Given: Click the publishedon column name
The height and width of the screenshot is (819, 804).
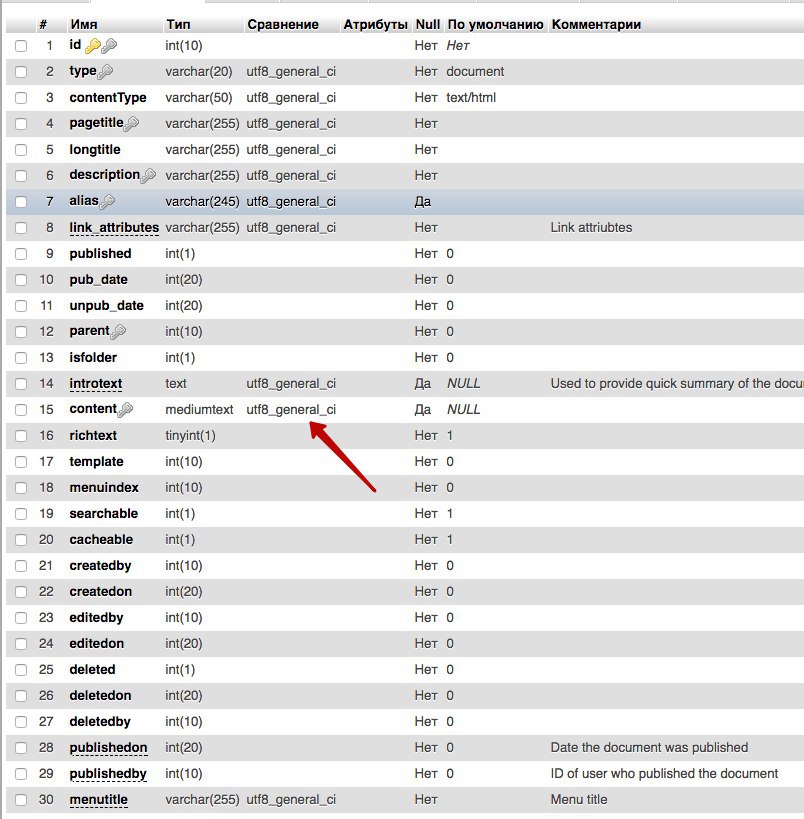Looking at the screenshot, I should click(108, 747).
